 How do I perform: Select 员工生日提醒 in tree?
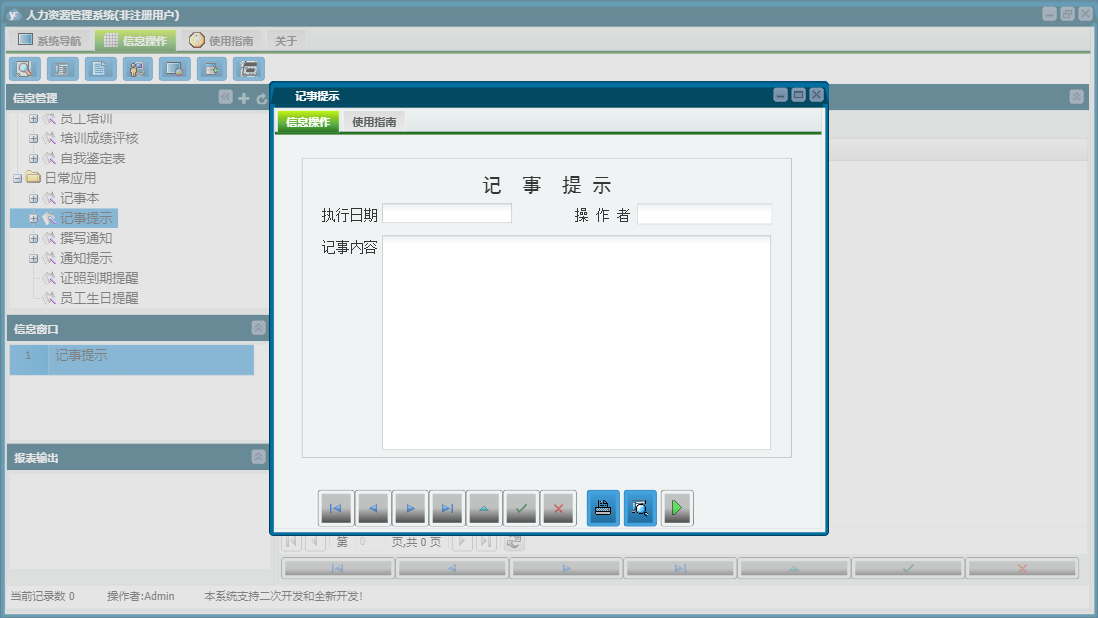(99, 298)
